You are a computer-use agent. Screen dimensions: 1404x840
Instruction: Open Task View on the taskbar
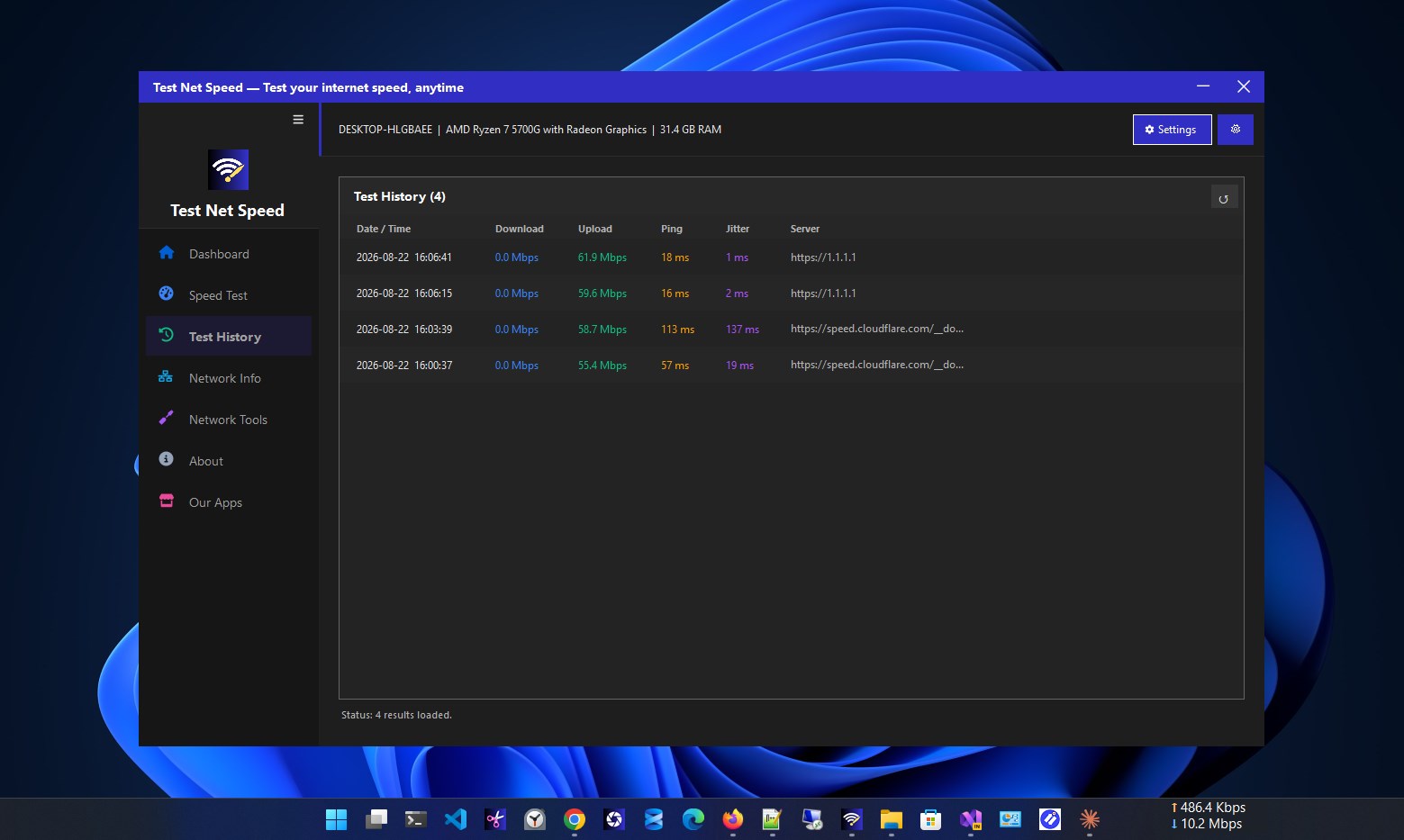pyautogui.click(x=376, y=819)
